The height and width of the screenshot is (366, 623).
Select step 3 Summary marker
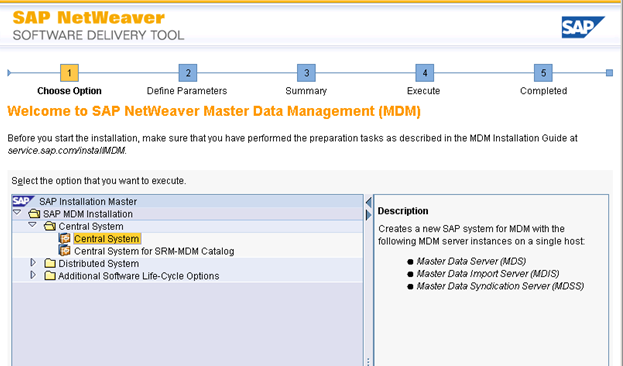click(306, 73)
